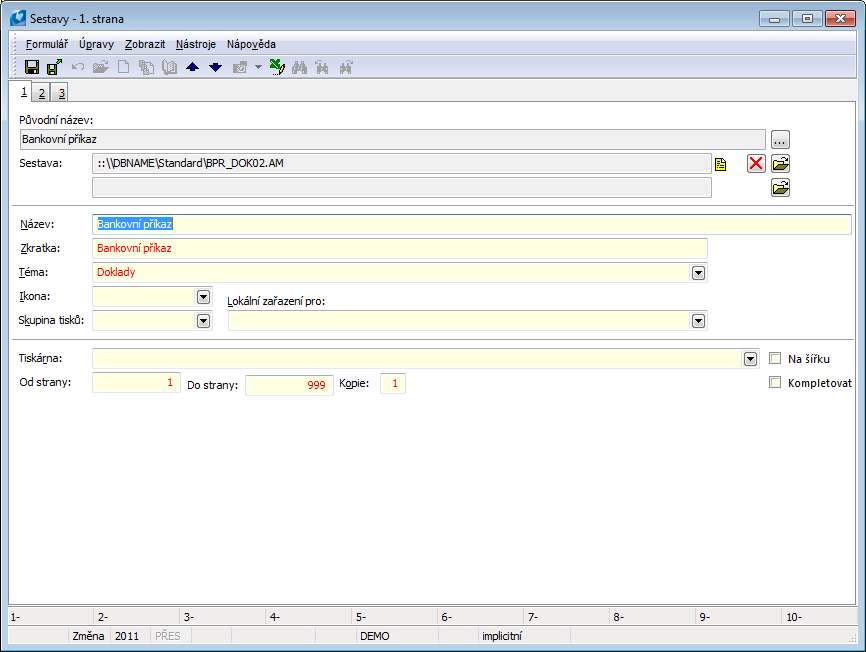Click the empty second path field under Sestava

(x=402, y=188)
